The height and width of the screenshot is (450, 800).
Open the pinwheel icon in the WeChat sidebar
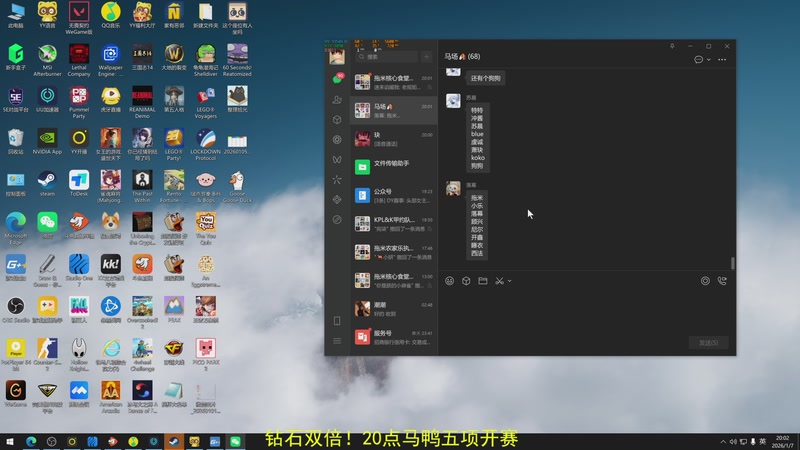[x=337, y=180]
